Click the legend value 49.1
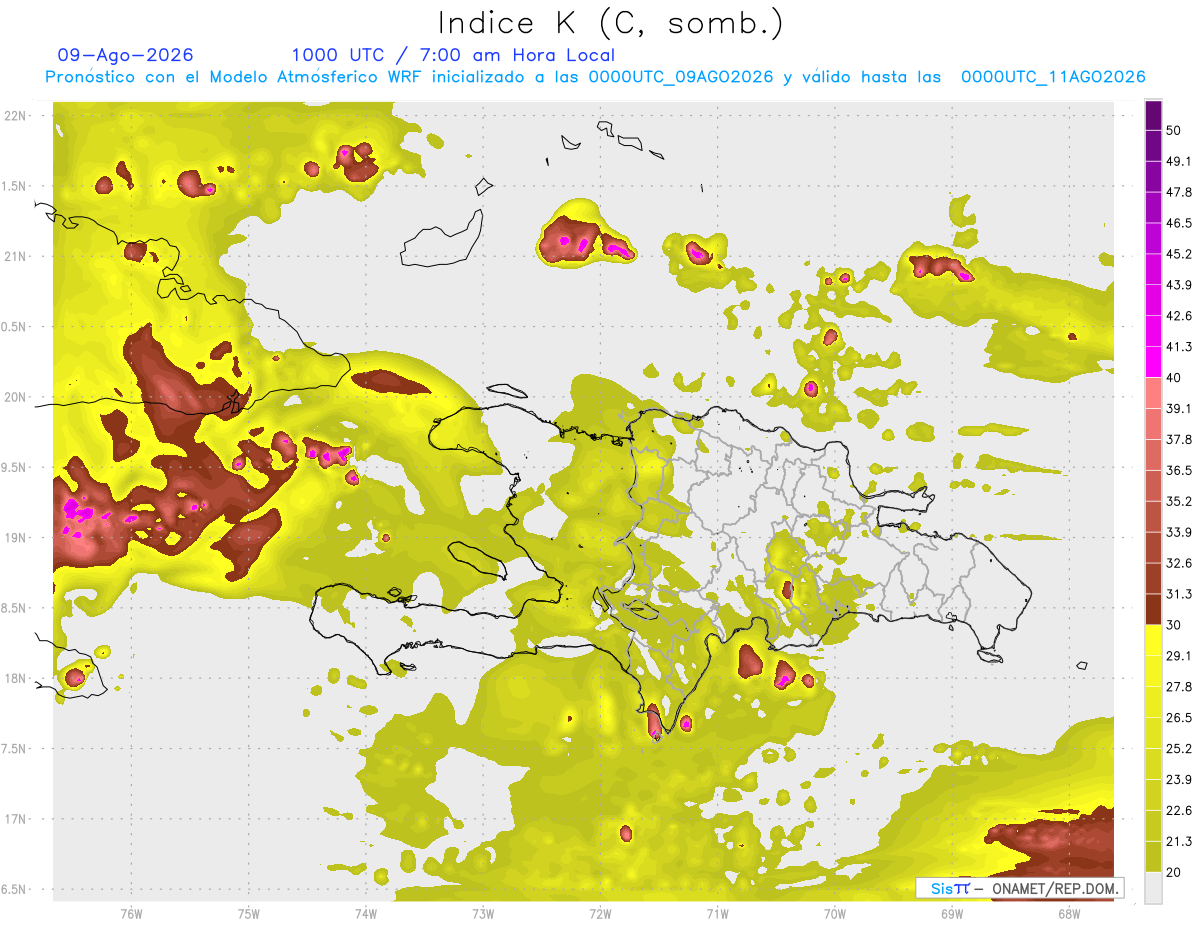1200x927 pixels. (1178, 161)
